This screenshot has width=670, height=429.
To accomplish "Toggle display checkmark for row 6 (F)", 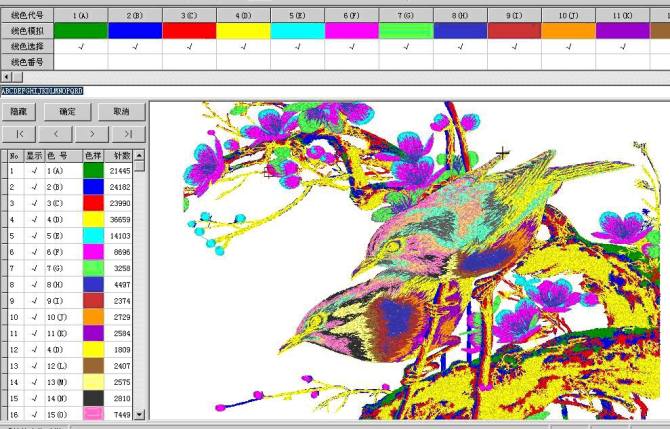I will (x=34, y=252).
